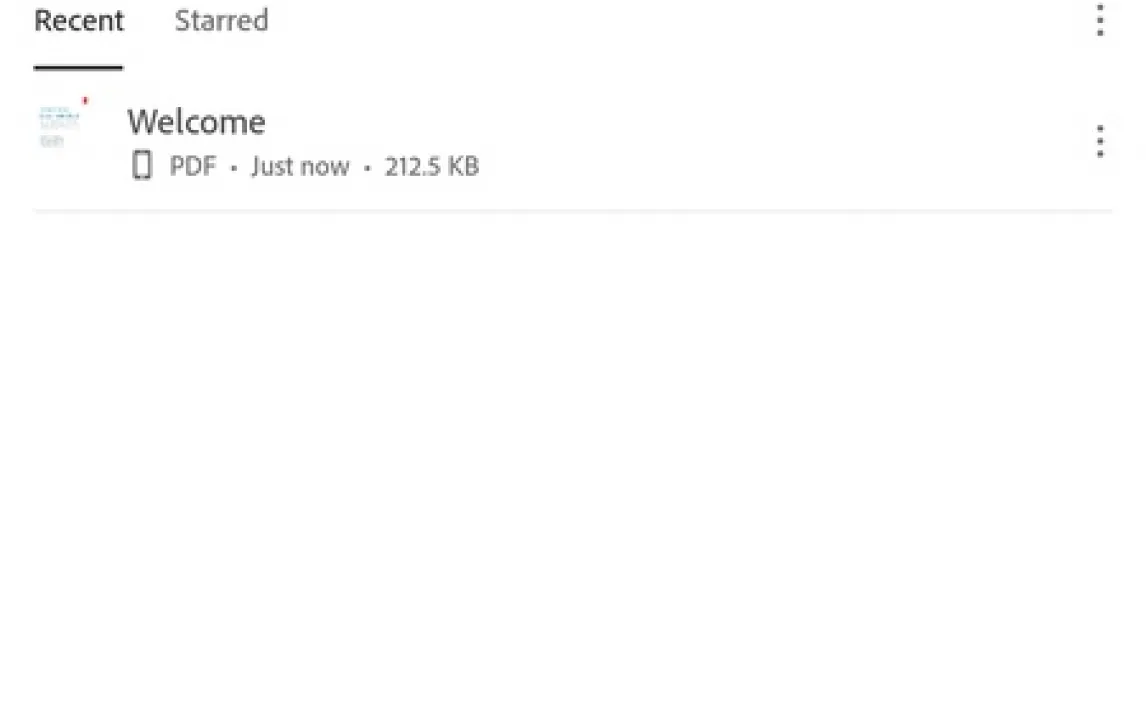Tap the Recent heading text
Image resolution: width=1146 pixels, height=716 pixels.
click(79, 20)
